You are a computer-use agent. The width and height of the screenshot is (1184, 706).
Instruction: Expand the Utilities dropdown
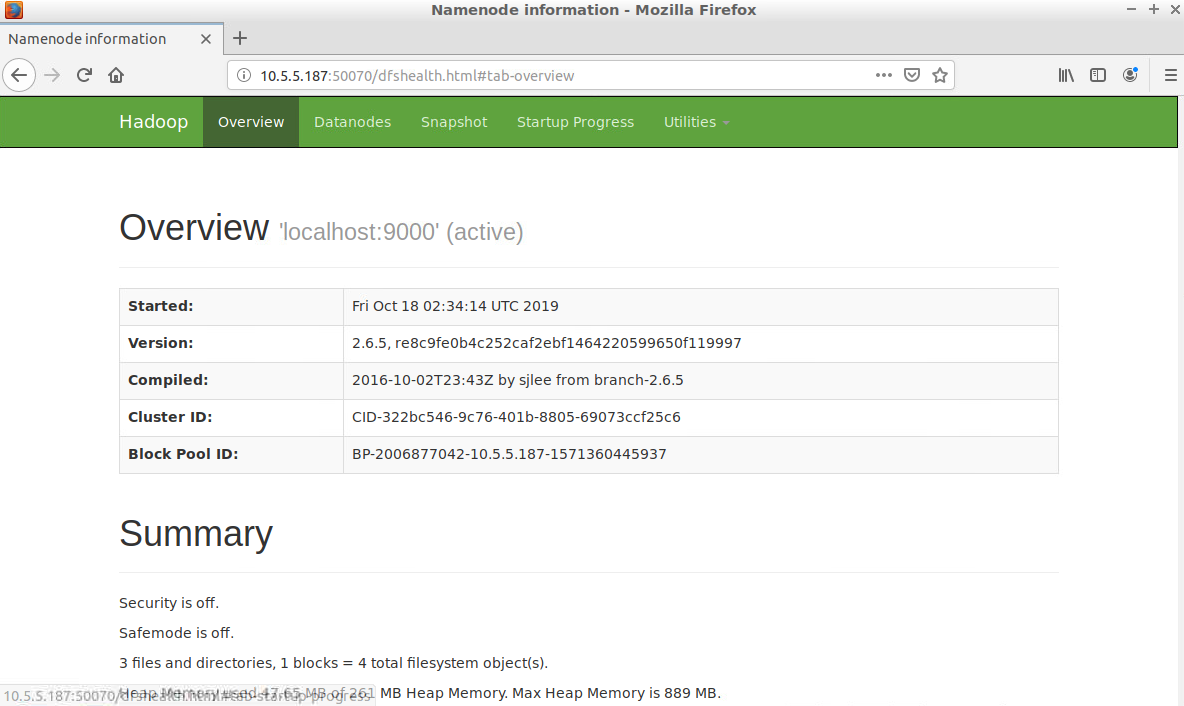point(696,122)
